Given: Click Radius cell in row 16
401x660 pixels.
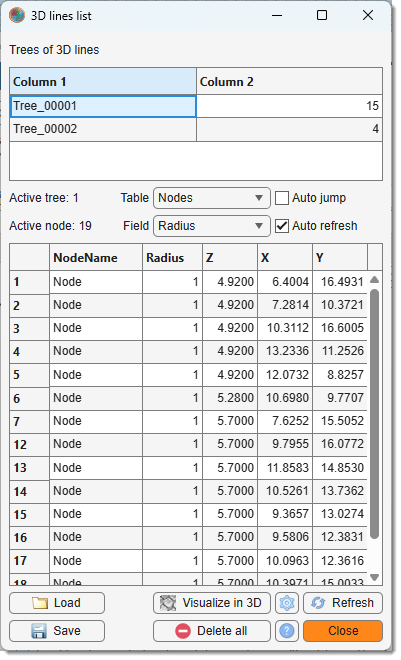Looking at the screenshot, I should pos(173,537).
